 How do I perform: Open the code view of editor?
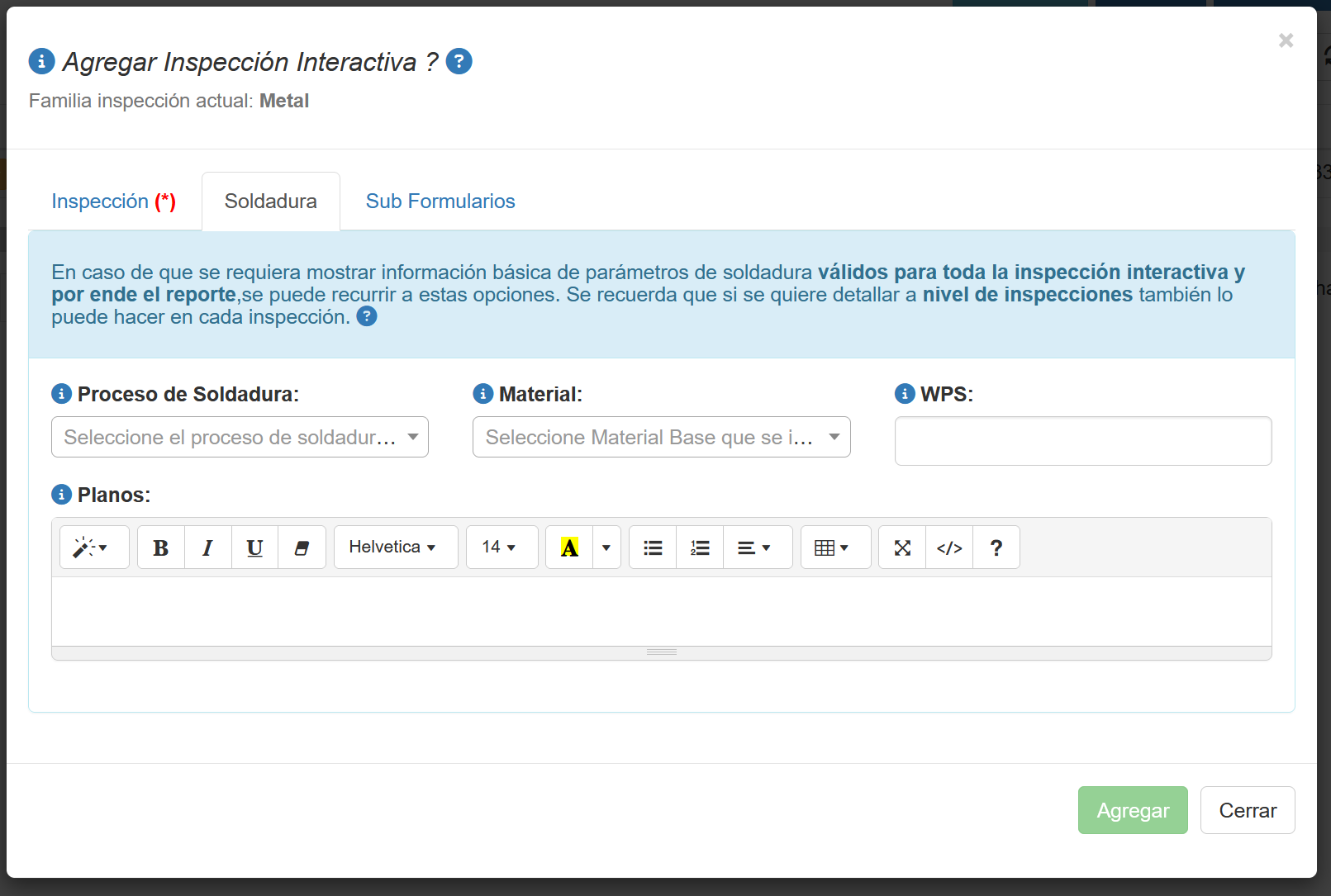(x=949, y=548)
